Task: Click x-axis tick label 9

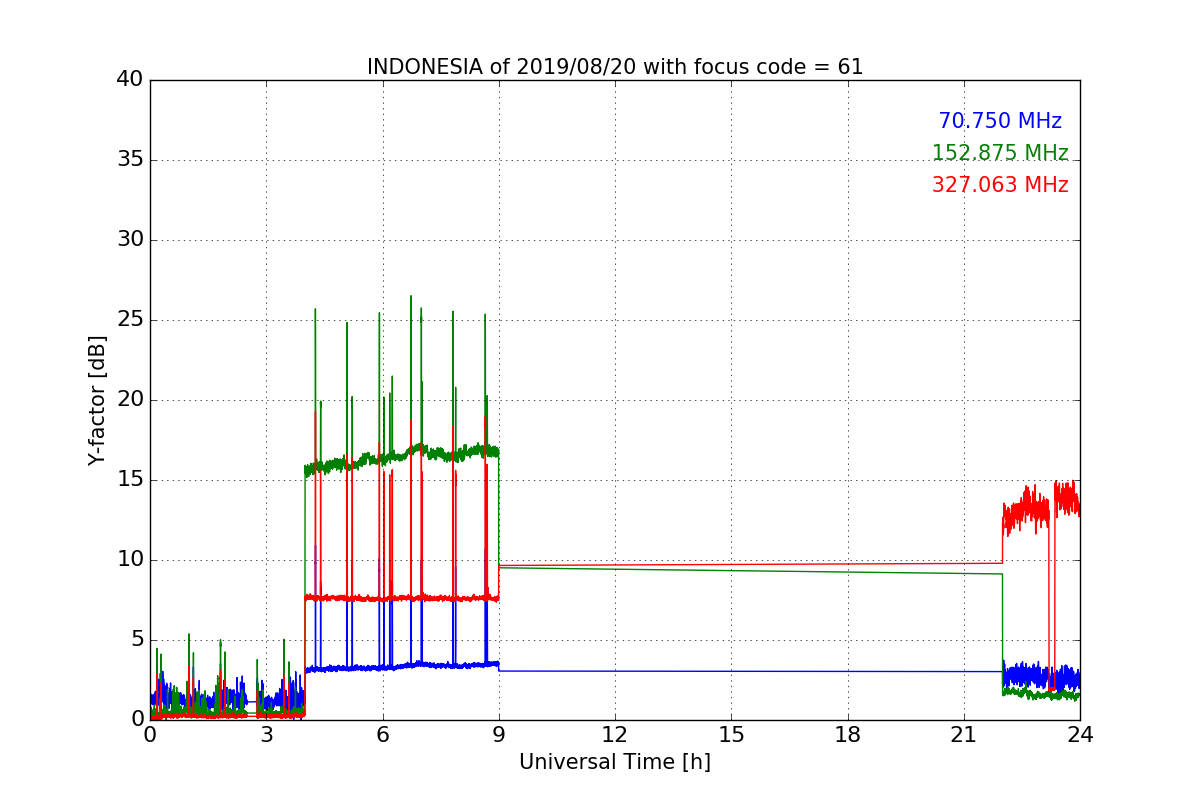Action: [499, 735]
